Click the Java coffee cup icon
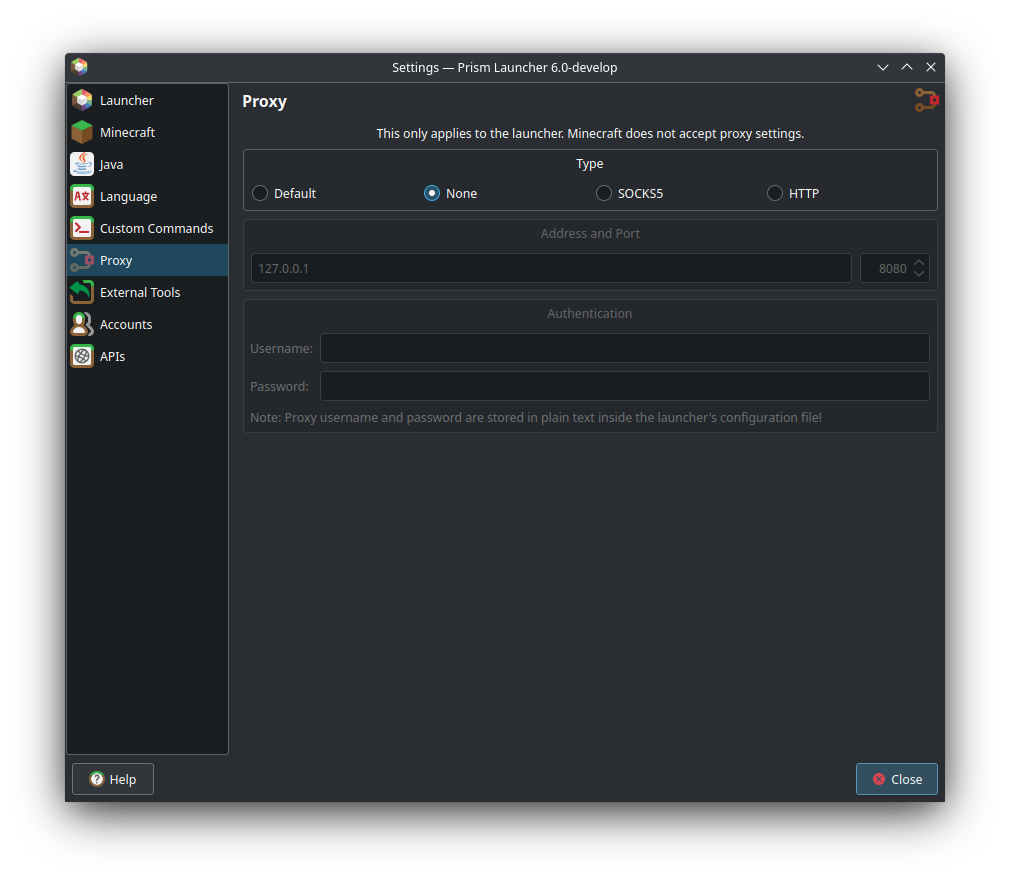 (82, 164)
